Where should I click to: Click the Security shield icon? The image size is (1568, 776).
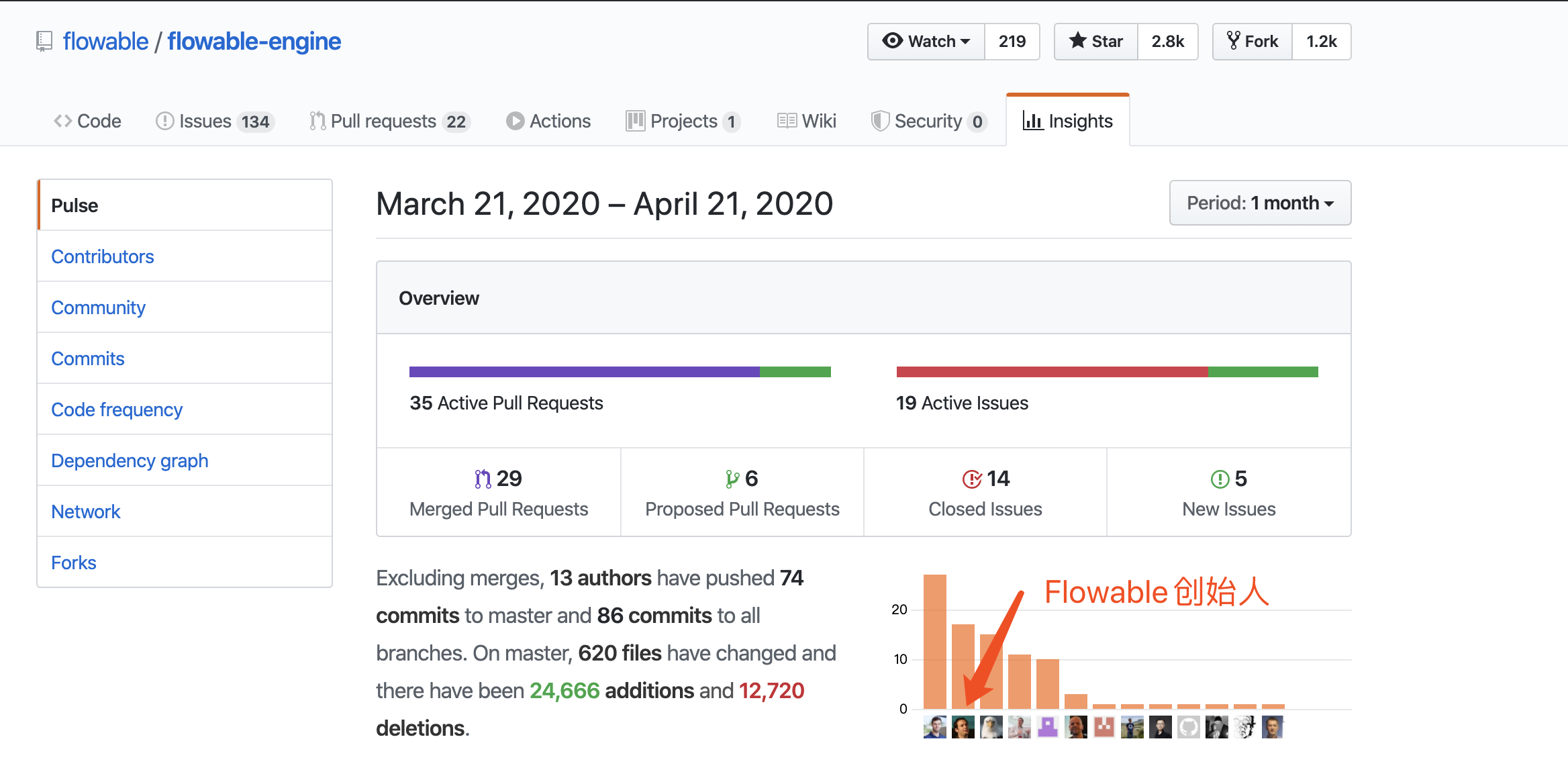[x=879, y=121]
